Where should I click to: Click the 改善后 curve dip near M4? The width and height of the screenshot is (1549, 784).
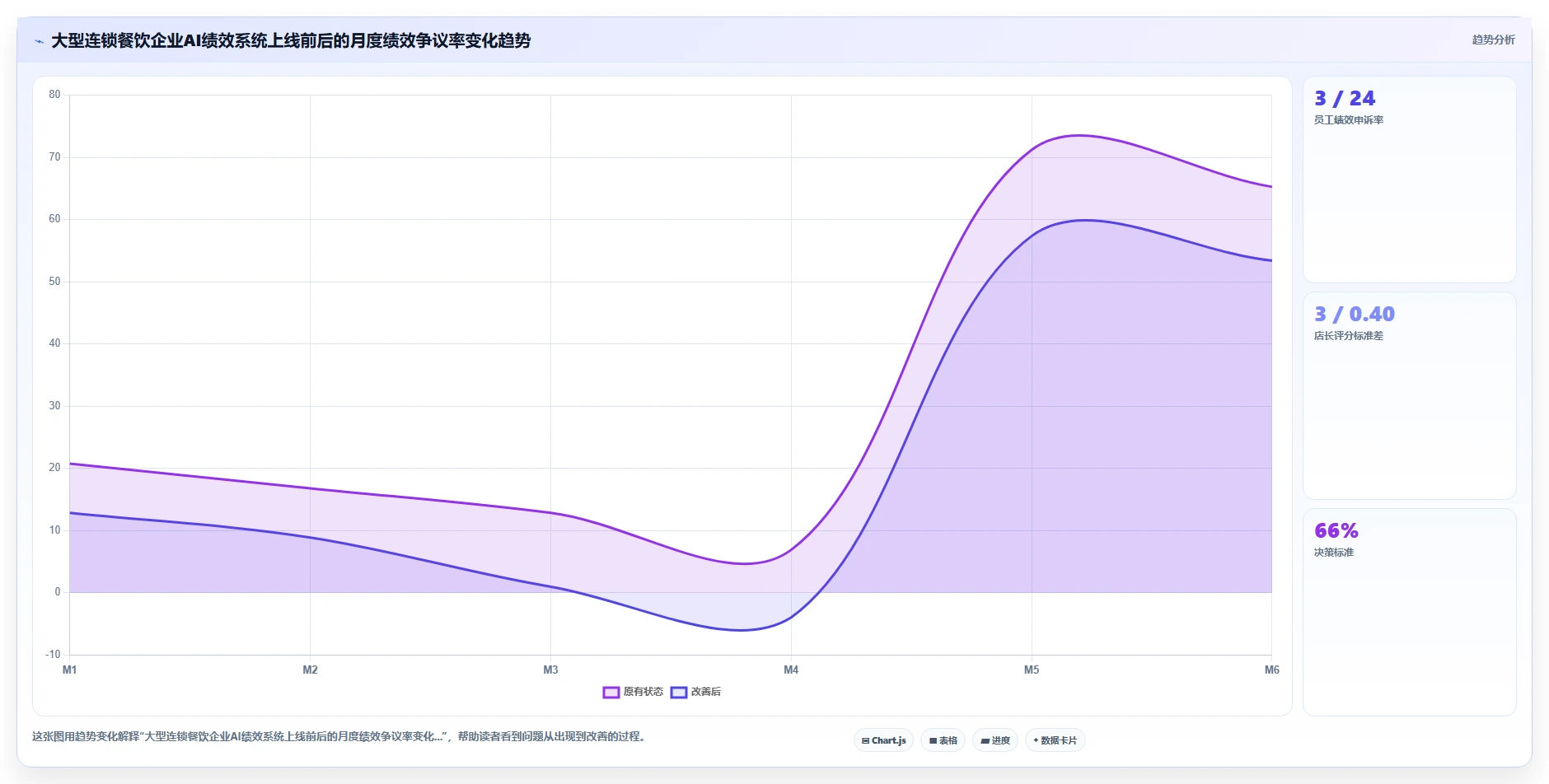click(x=742, y=630)
